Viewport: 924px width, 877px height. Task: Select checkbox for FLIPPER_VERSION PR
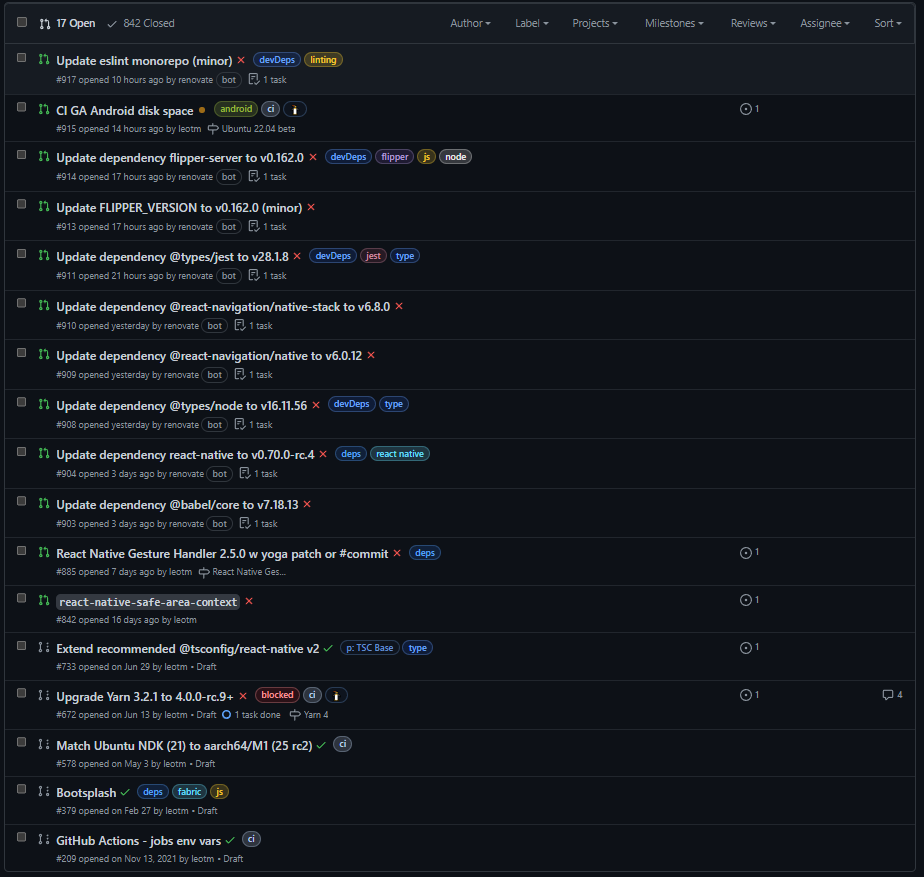(x=22, y=205)
